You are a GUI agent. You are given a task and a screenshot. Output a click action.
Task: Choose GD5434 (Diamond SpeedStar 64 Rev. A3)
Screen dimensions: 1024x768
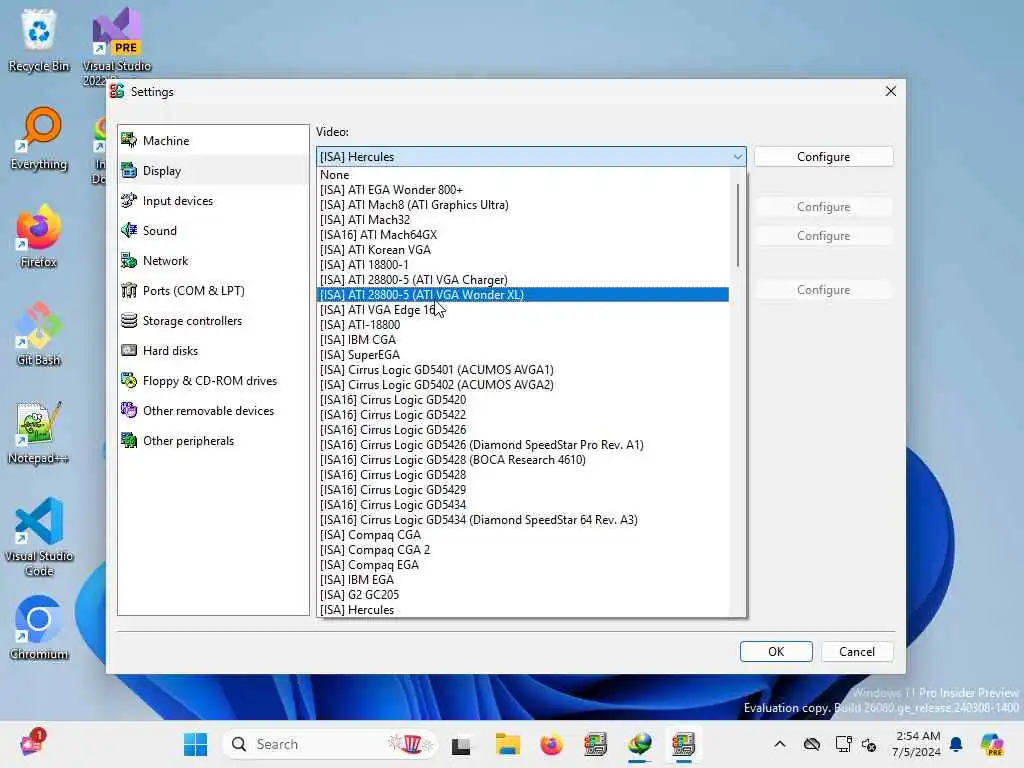point(523,520)
